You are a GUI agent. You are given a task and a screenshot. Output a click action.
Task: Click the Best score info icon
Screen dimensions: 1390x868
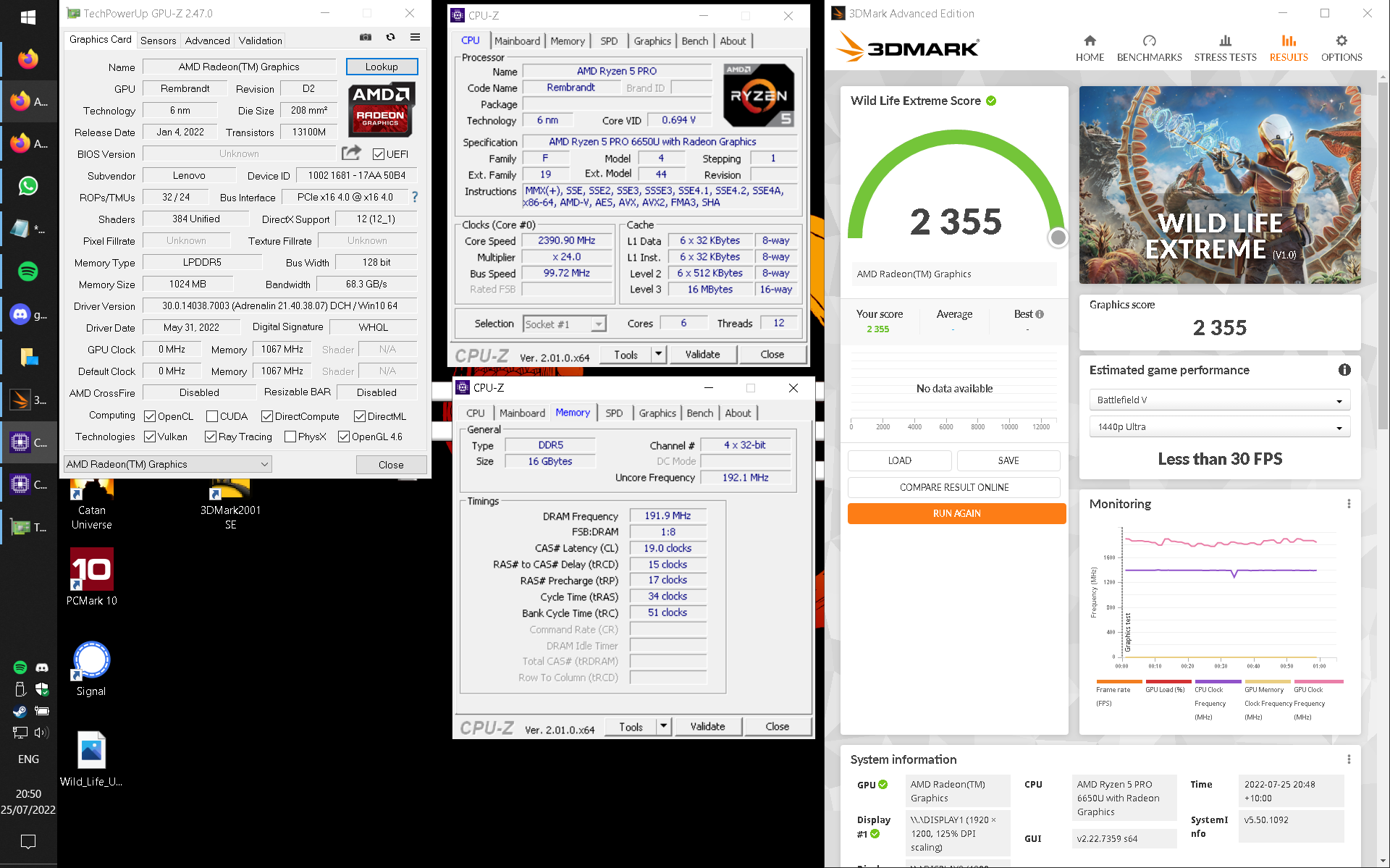click(x=1040, y=314)
